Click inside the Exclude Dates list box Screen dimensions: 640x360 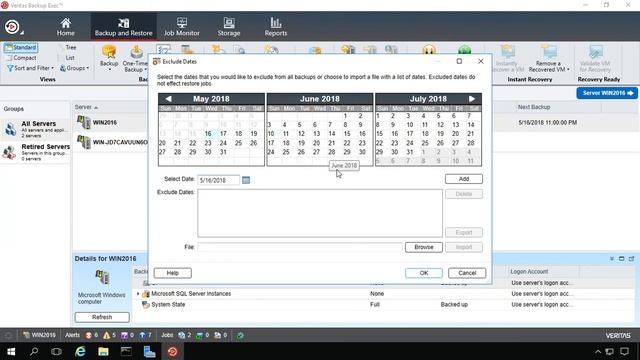pyautogui.click(x=320, y=213)
